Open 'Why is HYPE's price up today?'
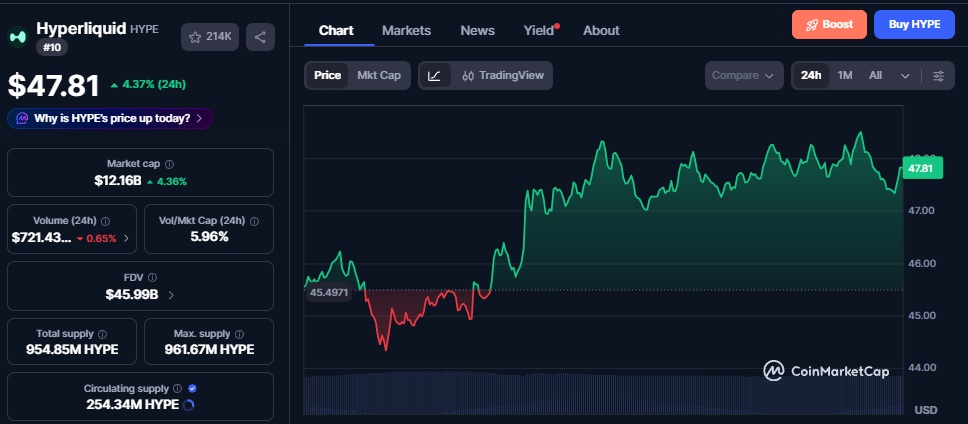Viewport: 968px width, 424px height. coord(110,118)
